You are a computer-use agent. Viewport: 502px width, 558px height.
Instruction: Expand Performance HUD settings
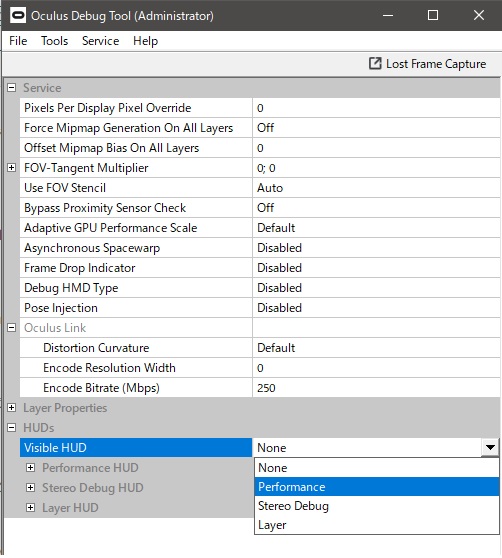pyautogui.click(x=31, y=468)
